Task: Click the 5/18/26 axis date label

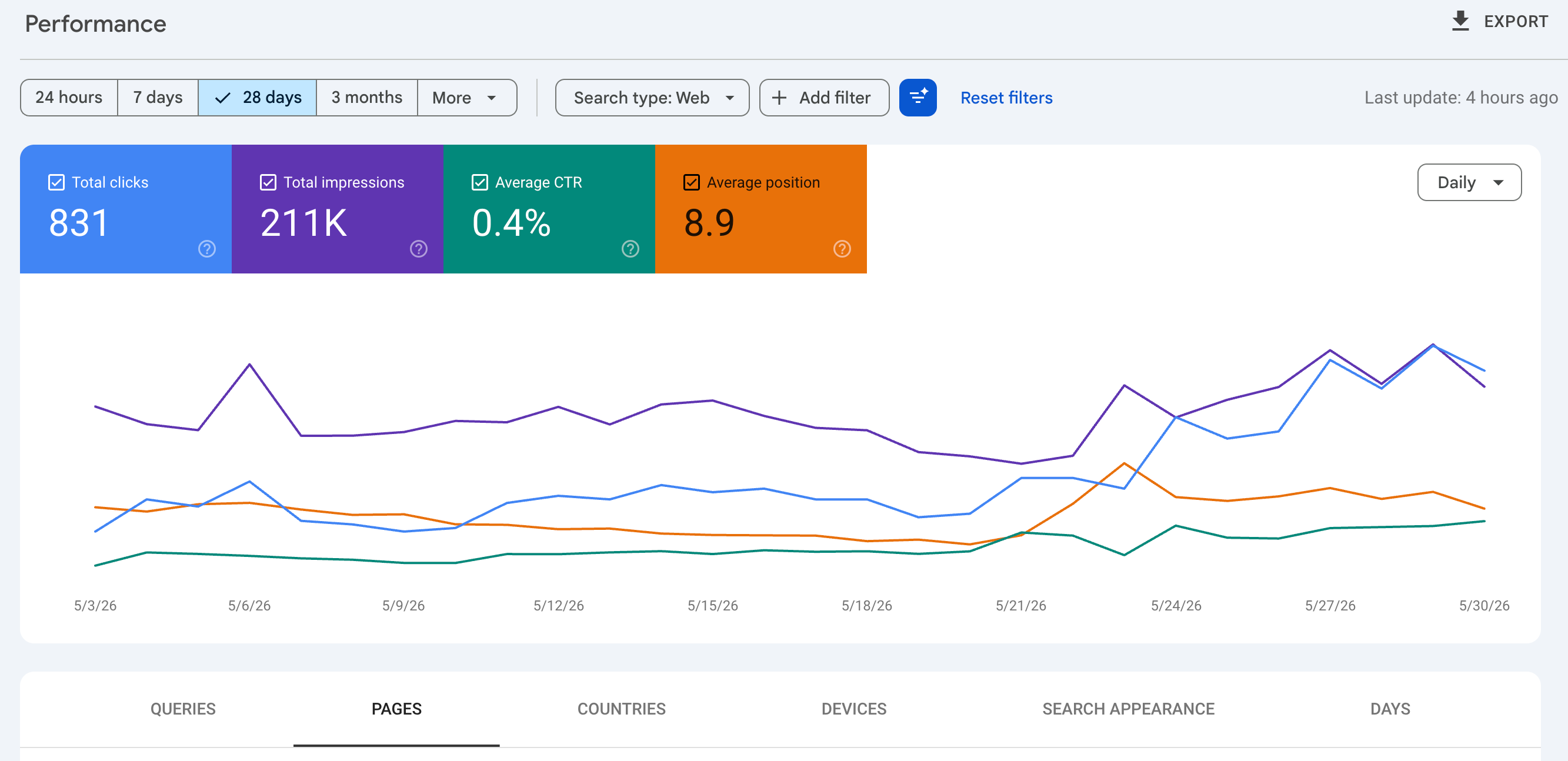Action: pos(867,605)
